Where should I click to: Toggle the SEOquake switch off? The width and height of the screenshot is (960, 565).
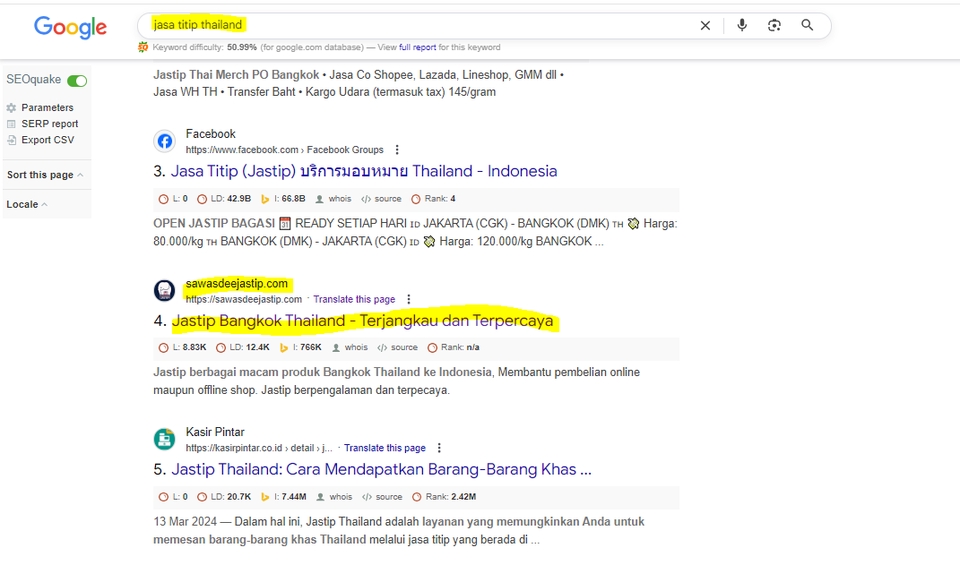77,80
